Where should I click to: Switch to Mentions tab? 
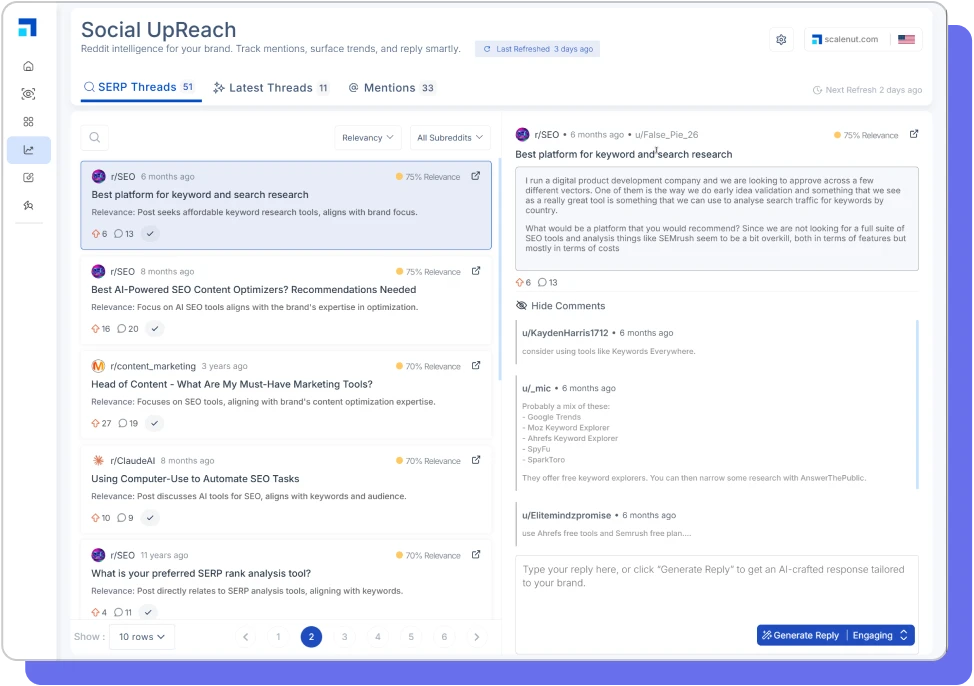(391, 88)
